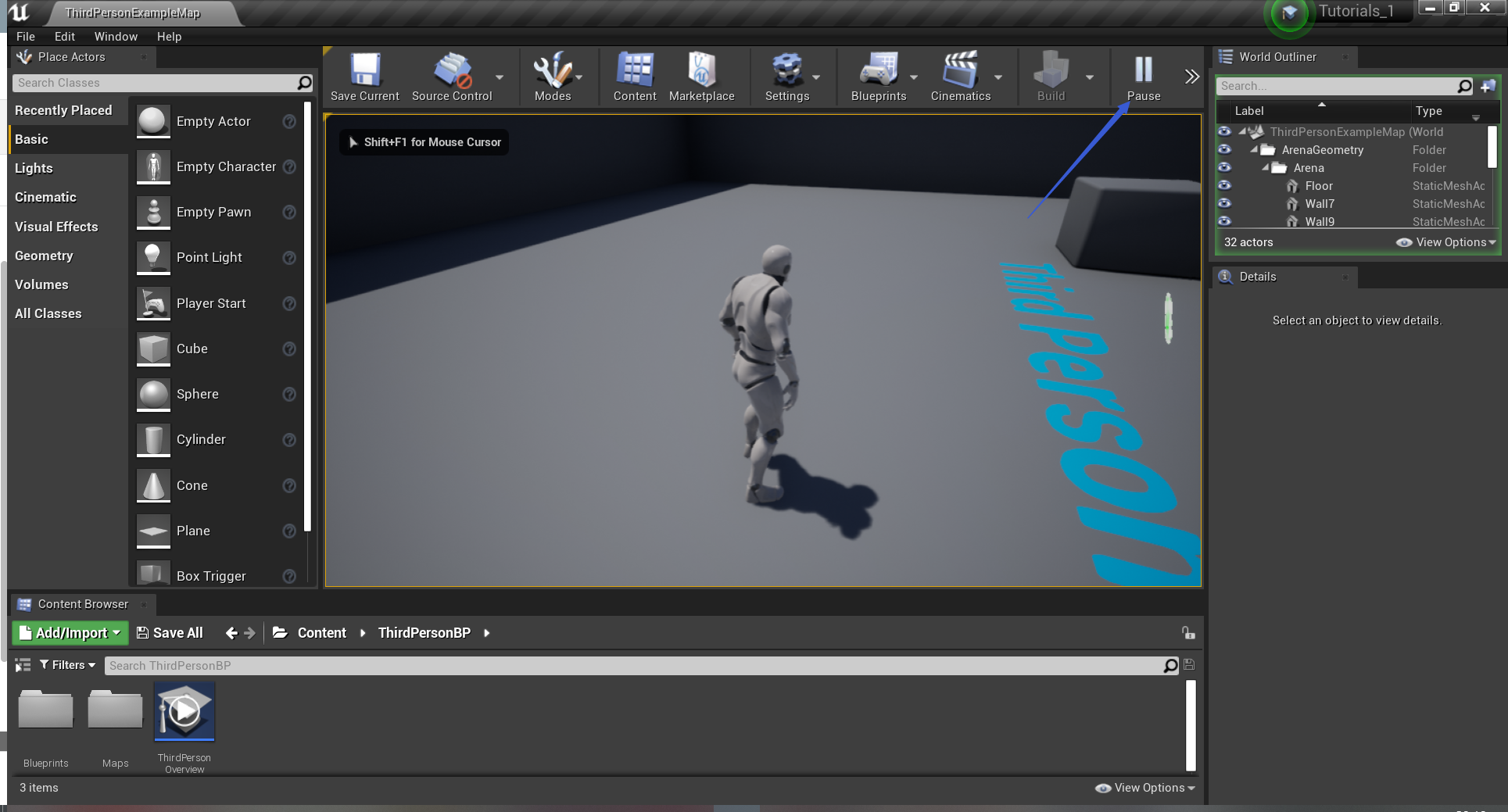Click the Tutorials graduation cap icon
The height and width of the screenshot is (812, 1508).
coord(1290,13)
